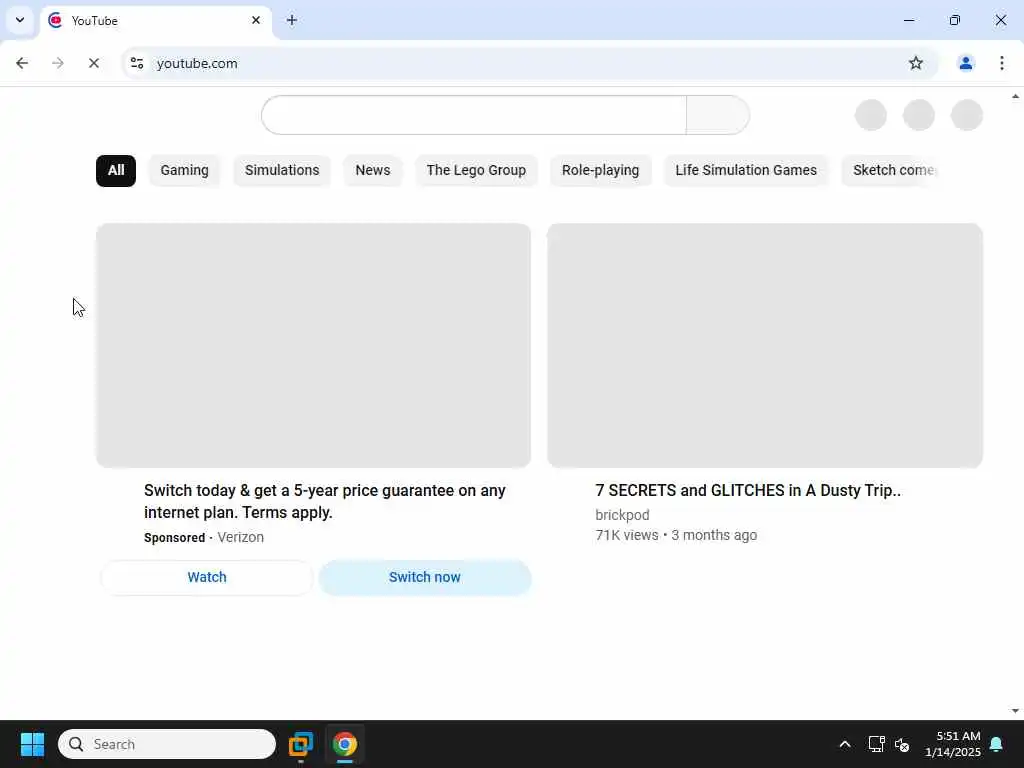Stop loading the page
The width and height of the screenshot is (1024, 768).
pyautogui.click(x=93, y=63)
